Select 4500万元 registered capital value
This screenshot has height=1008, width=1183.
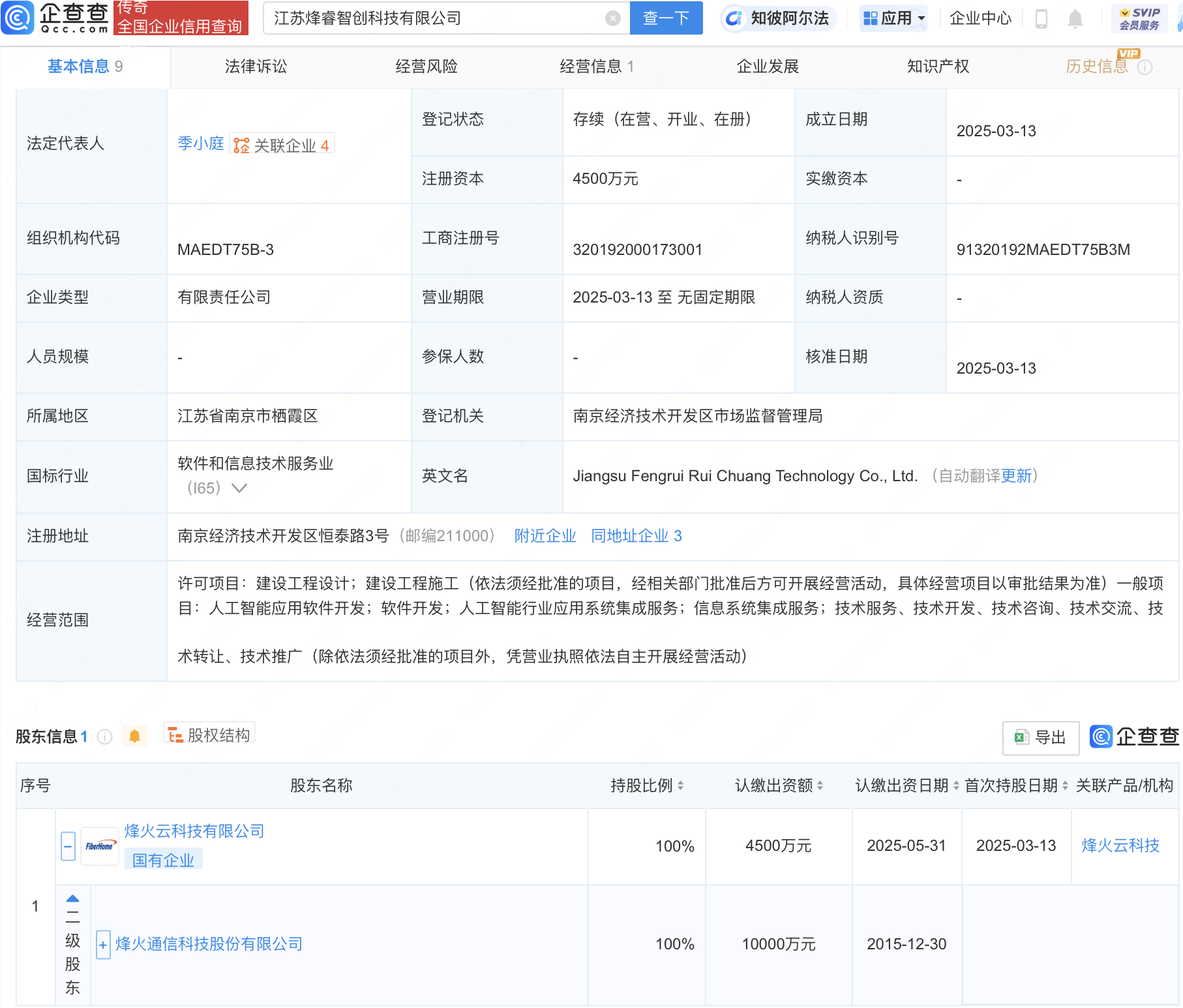click(x=605, y=179)
